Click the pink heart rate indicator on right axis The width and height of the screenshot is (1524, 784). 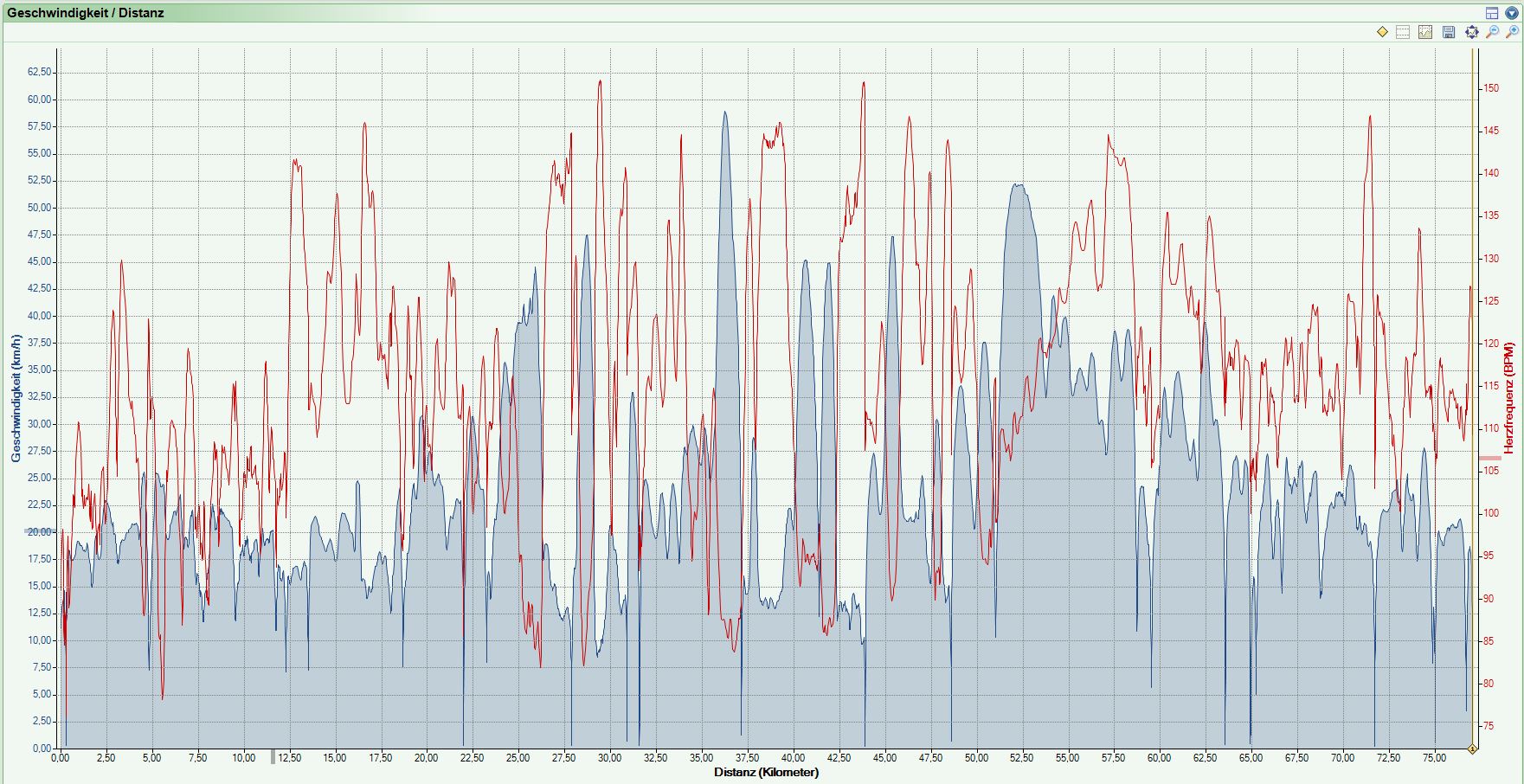(x=1489, y=458)
